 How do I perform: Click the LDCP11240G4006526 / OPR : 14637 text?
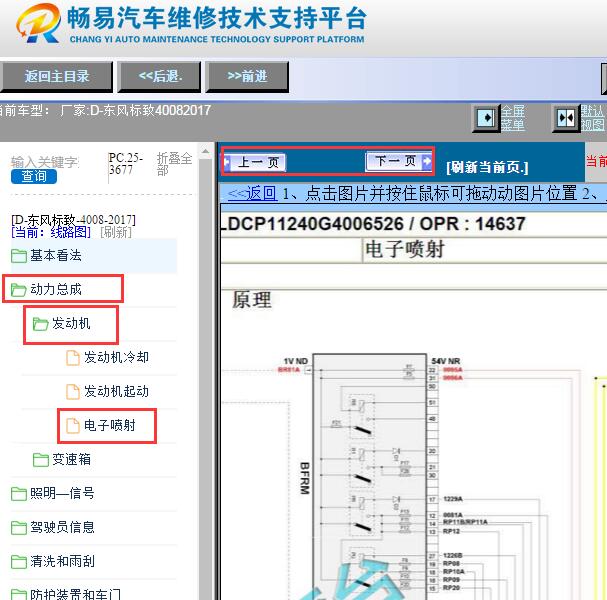point(374,224)
